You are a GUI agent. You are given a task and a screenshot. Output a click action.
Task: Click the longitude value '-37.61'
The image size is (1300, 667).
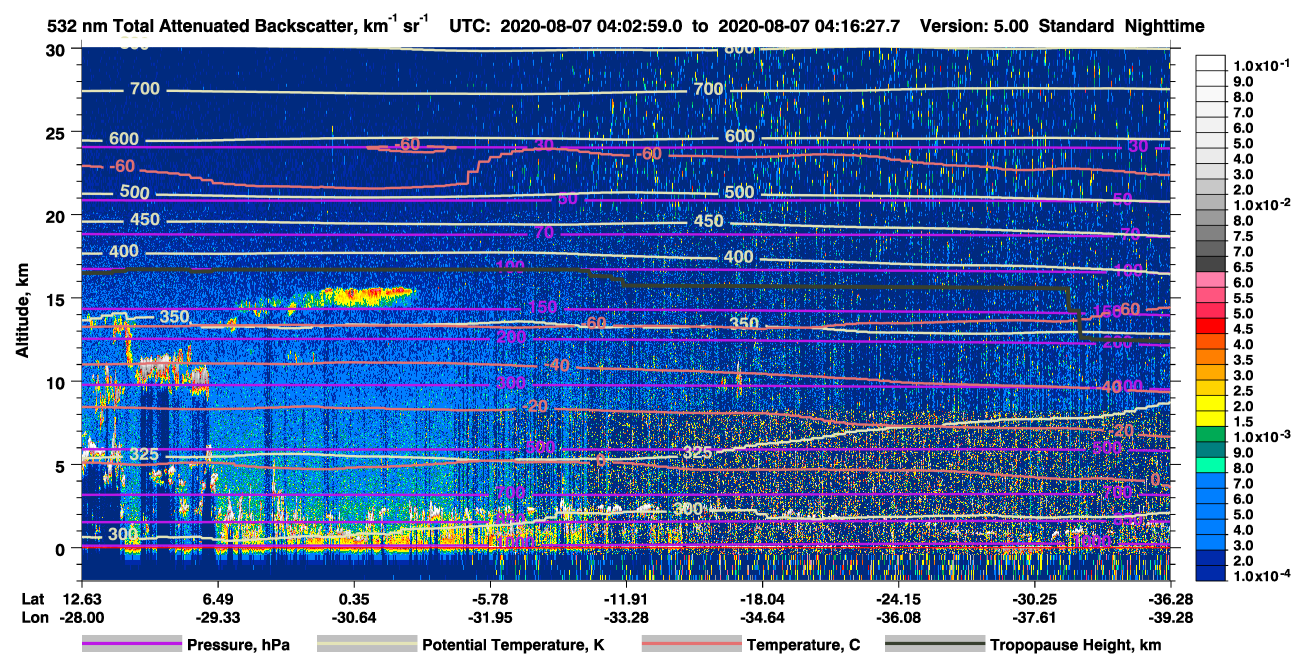(1035, 617)
